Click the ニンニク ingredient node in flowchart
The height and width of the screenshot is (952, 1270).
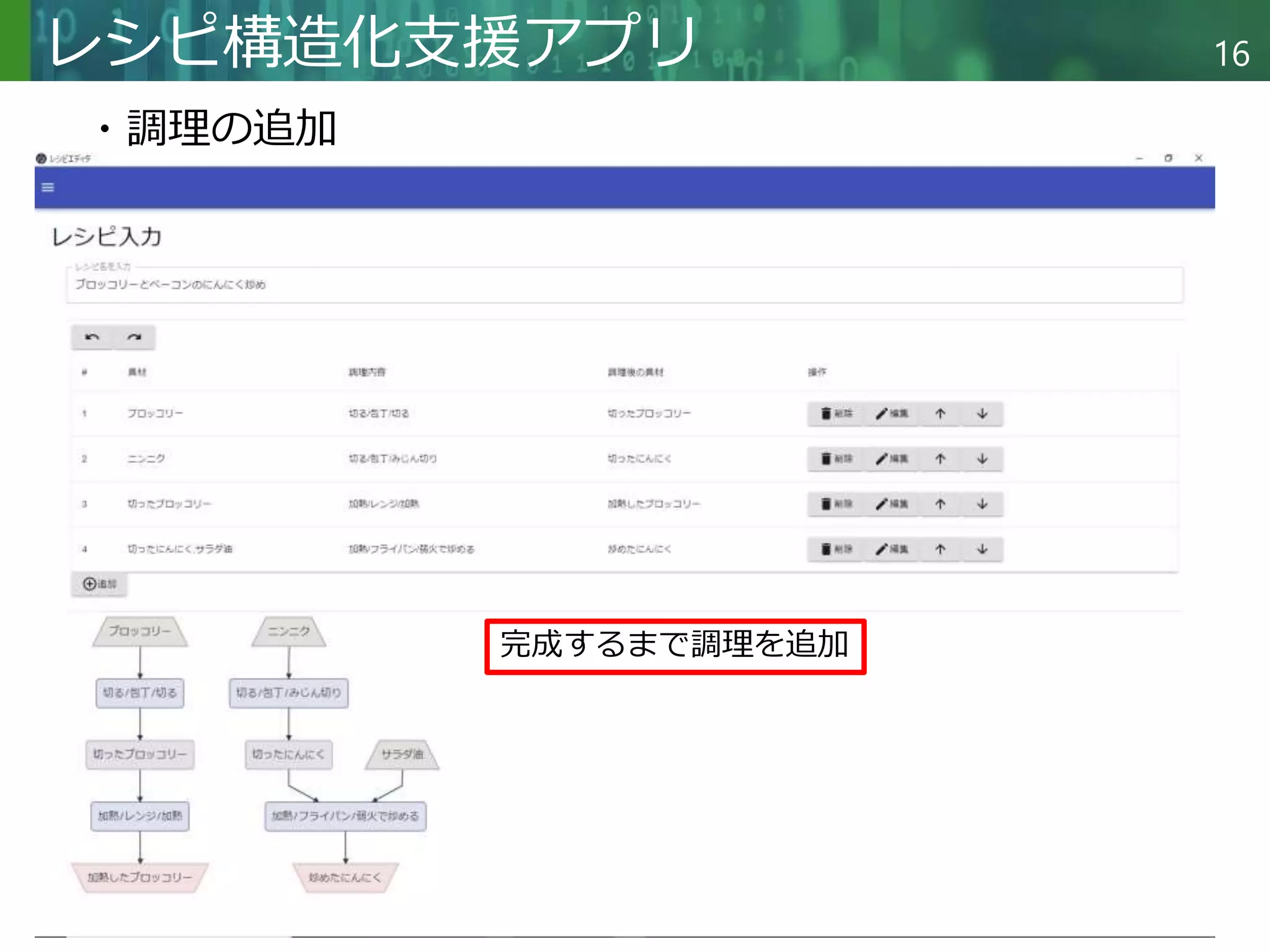tap(289, 632)
